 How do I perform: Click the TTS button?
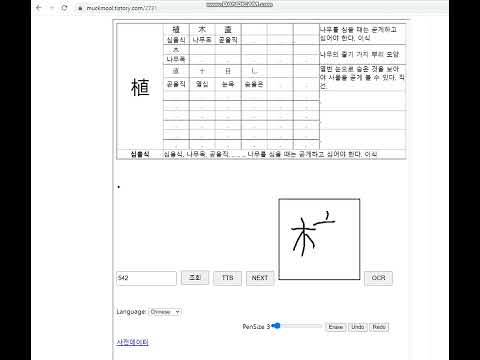[228, 278]
